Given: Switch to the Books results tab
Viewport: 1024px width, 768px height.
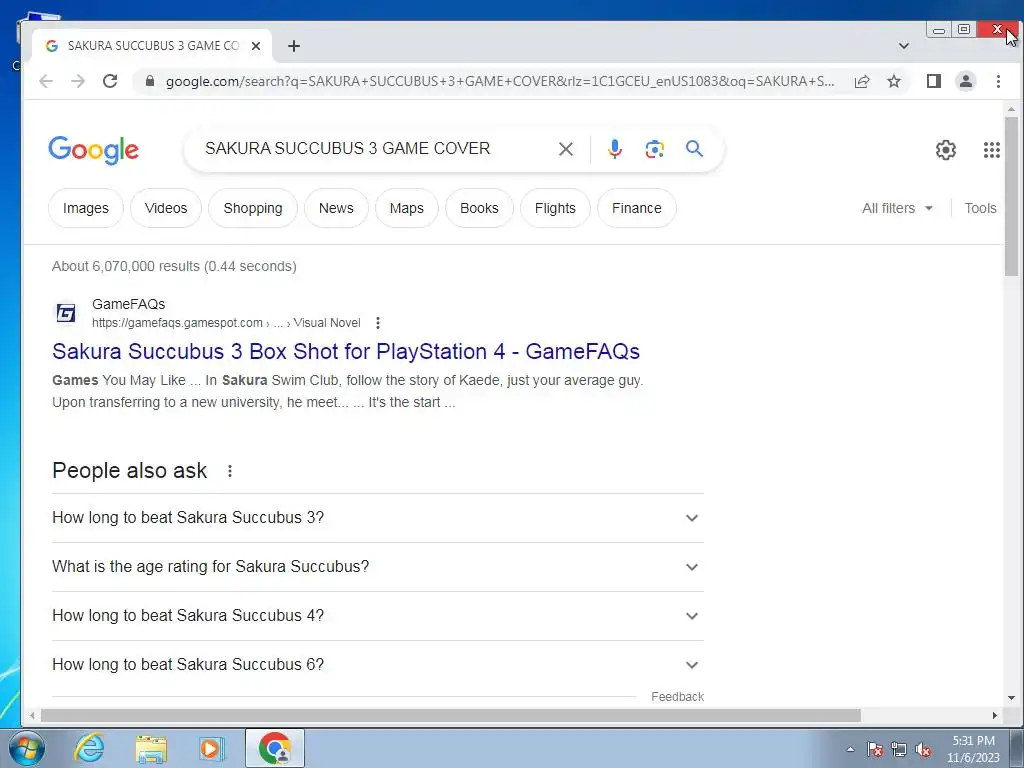Looking at the screenshot, I should point(479,208).
